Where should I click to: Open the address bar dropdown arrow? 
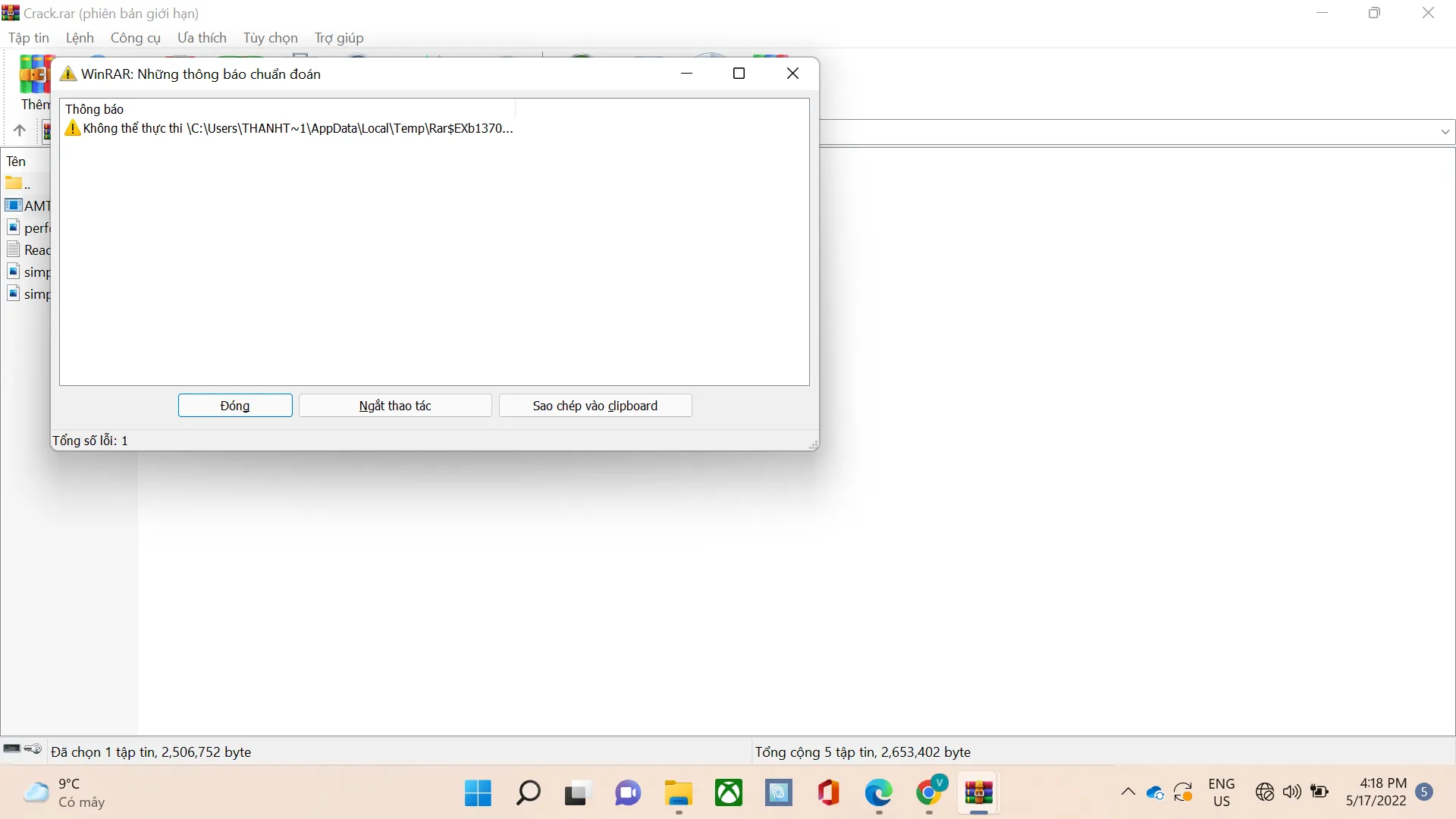pyautogui.click(x=1445, y=131)
